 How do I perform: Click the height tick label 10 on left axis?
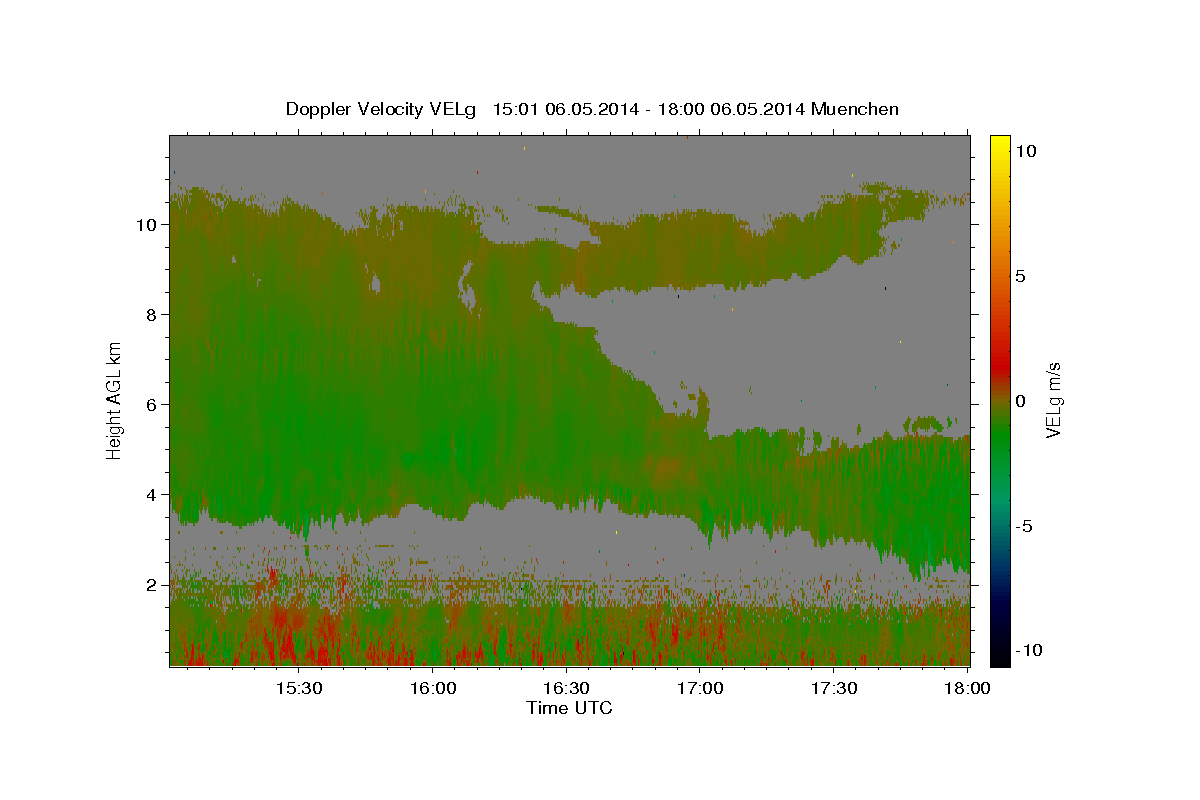click(x=147, y=224)
